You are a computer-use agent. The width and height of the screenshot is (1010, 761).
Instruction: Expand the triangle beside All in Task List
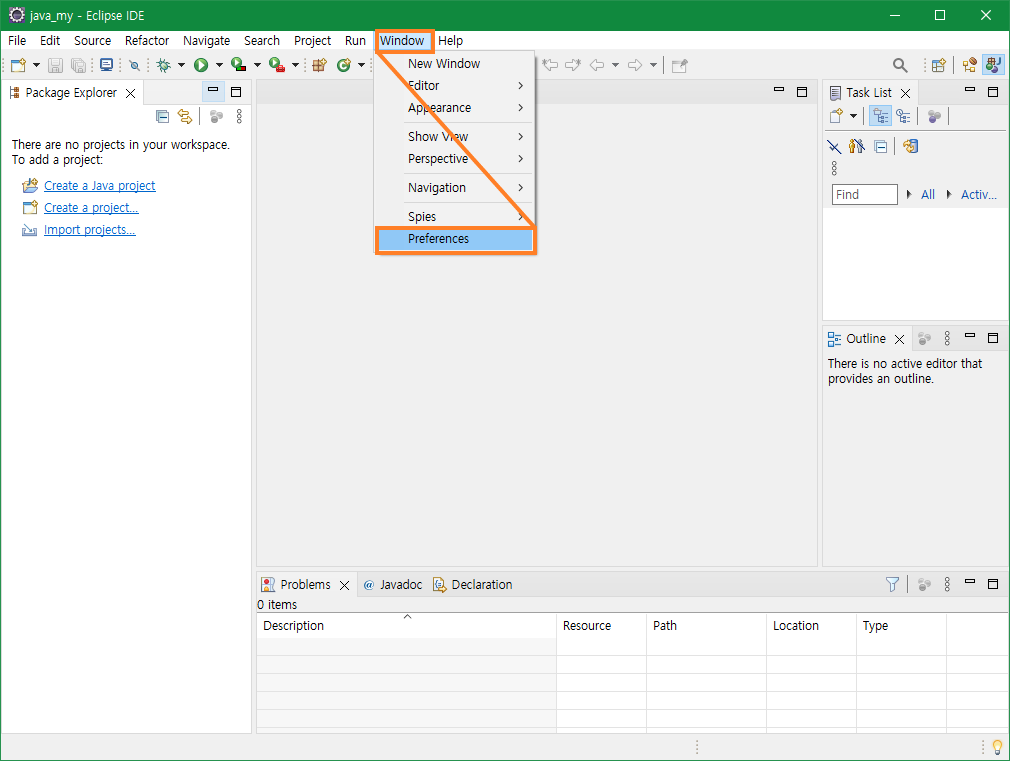[909, 194]
